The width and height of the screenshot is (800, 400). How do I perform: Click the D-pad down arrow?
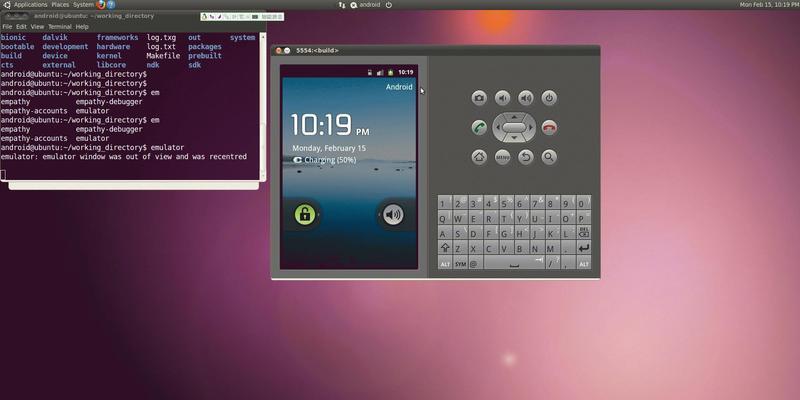click(x=514, y=138)
